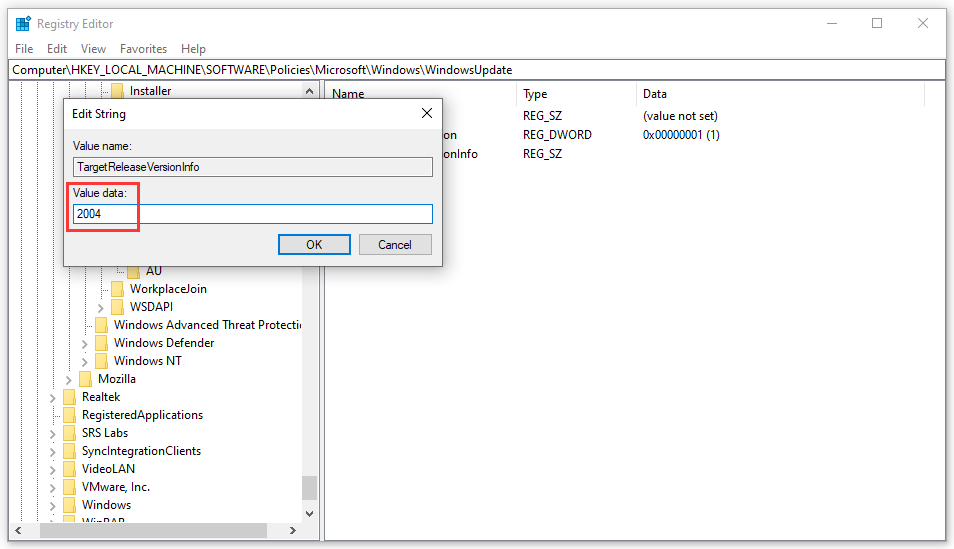Confirm the Edit String dialog with OK
Image resolution: width=954 pixels, height=549 pixels.
tap(314, 245)
